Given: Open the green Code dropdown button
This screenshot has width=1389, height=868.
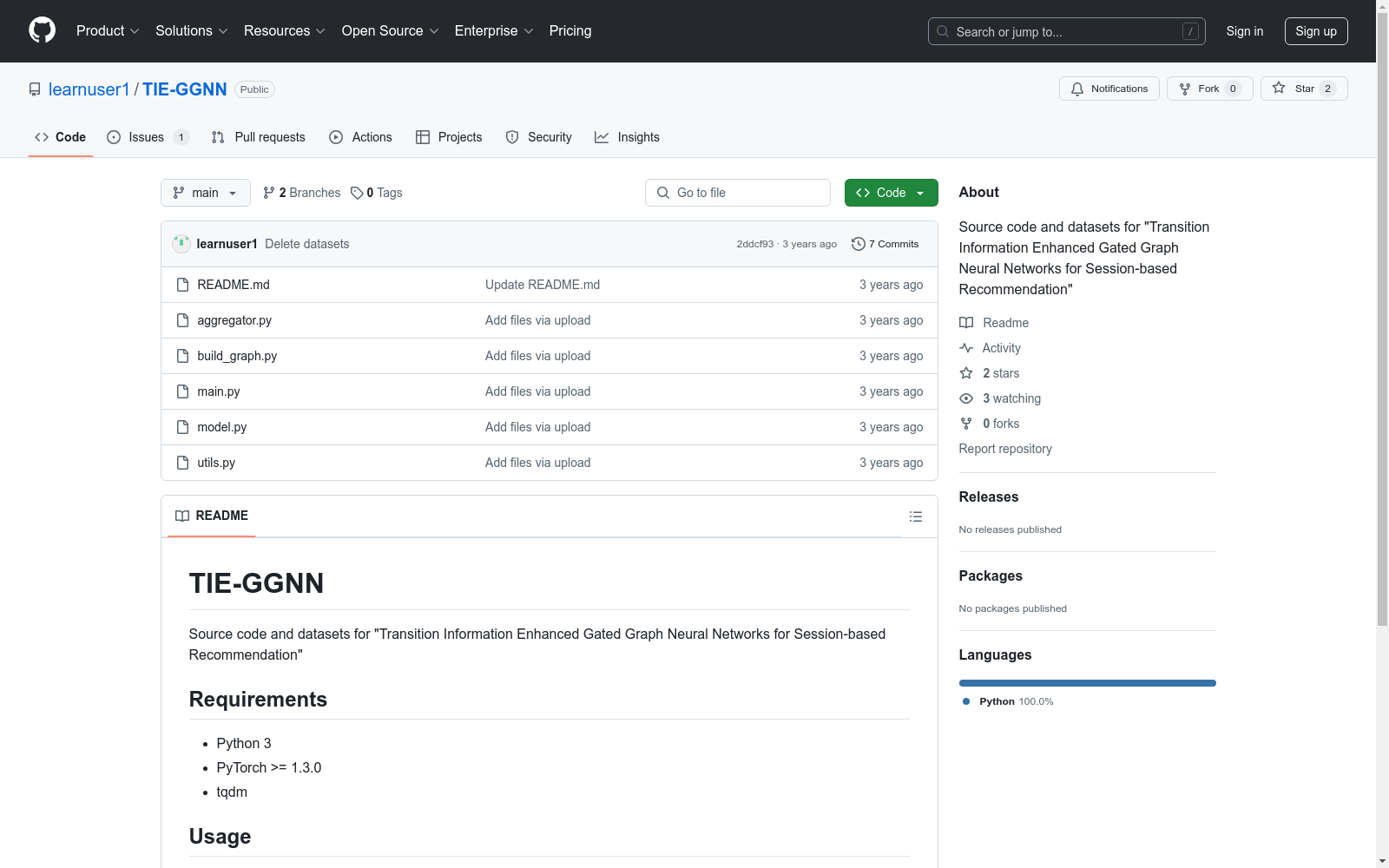Looking at the screenshot, I should coord(891,193).
